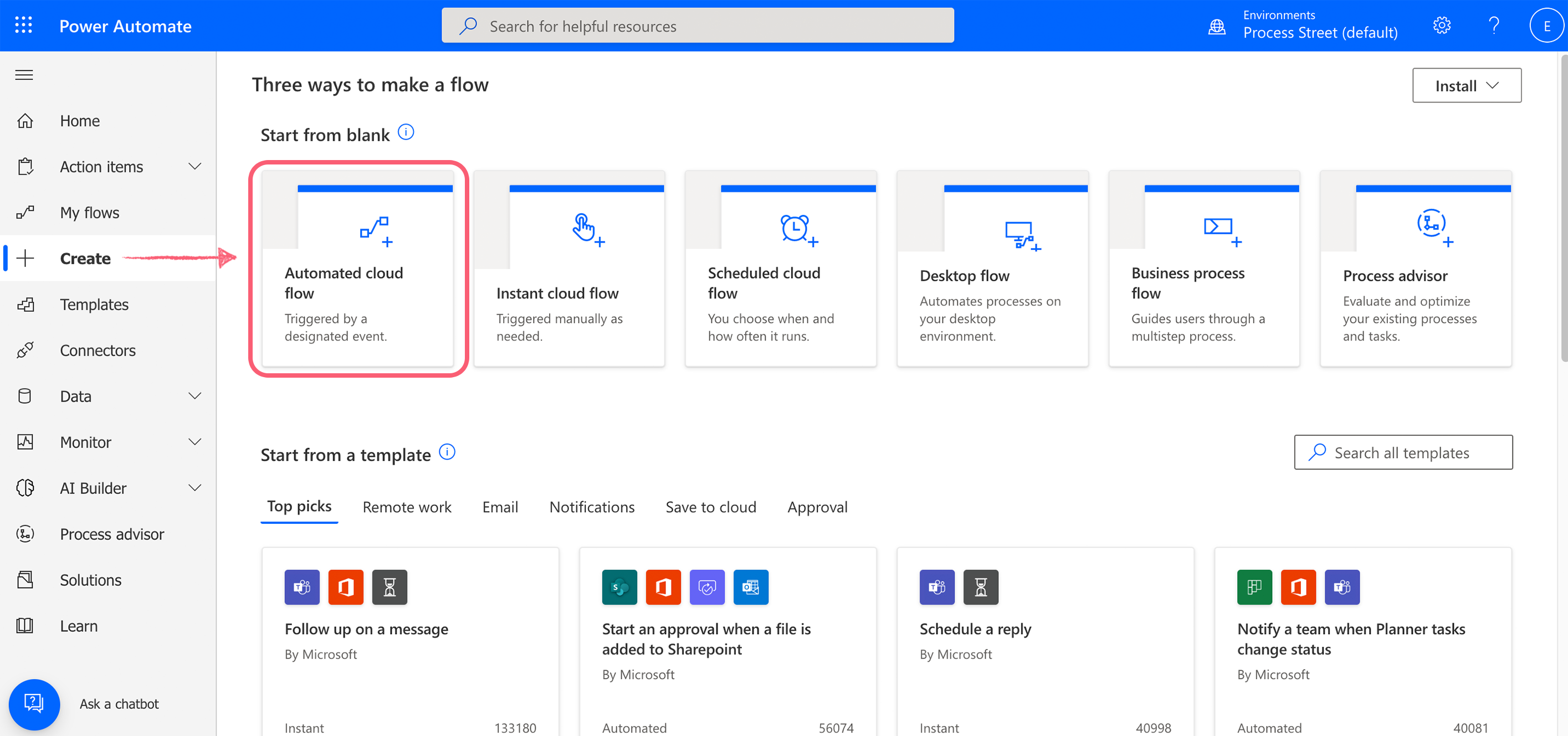Expand the Action items chevron
The image size is (1568, 736).
coord(195,166)
